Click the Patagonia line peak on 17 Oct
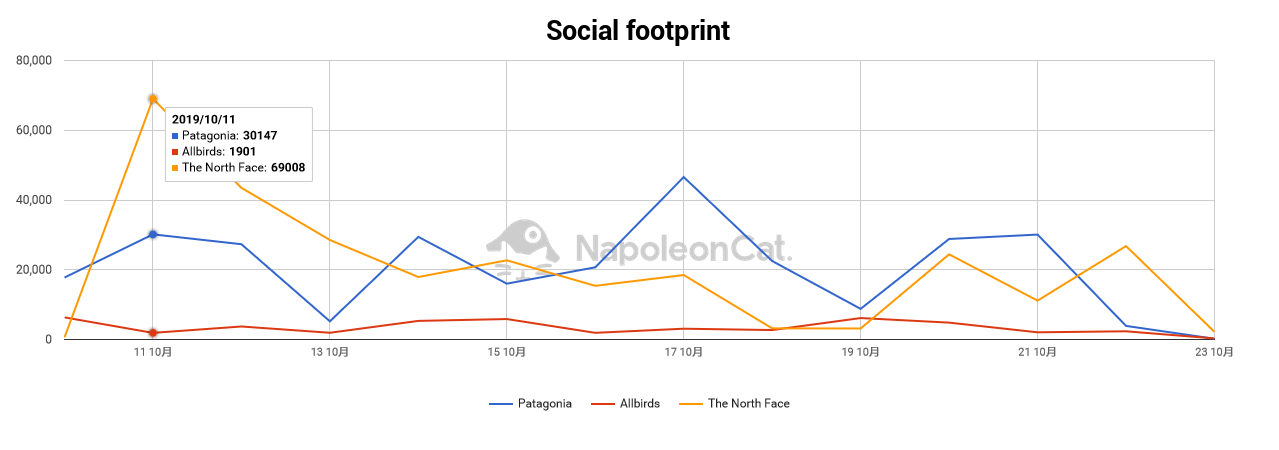Viewport: 1279px width, 450px height. pos(684,177)
